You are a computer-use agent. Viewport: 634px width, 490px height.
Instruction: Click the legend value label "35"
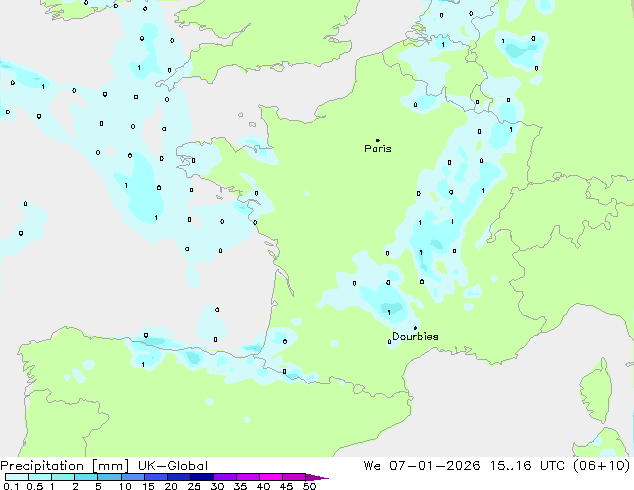click(x=240, y=486)
